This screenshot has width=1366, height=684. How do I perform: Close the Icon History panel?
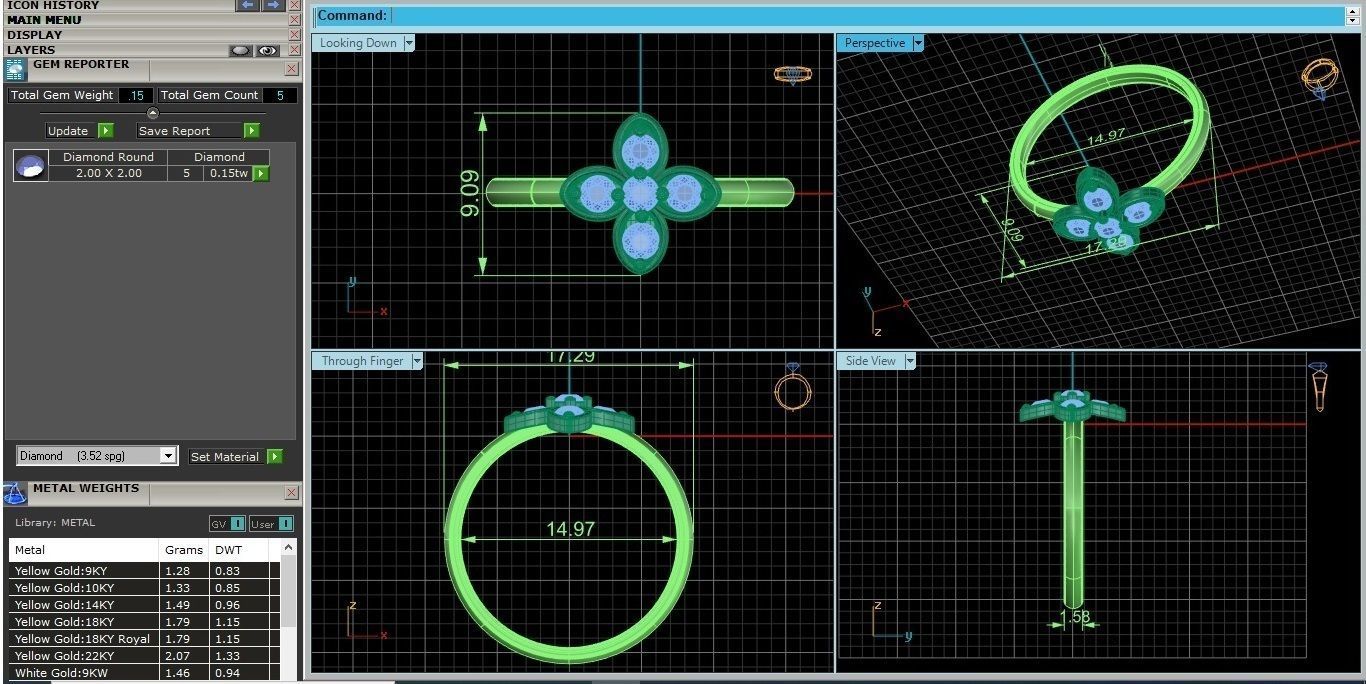click(x=294, y=5)
